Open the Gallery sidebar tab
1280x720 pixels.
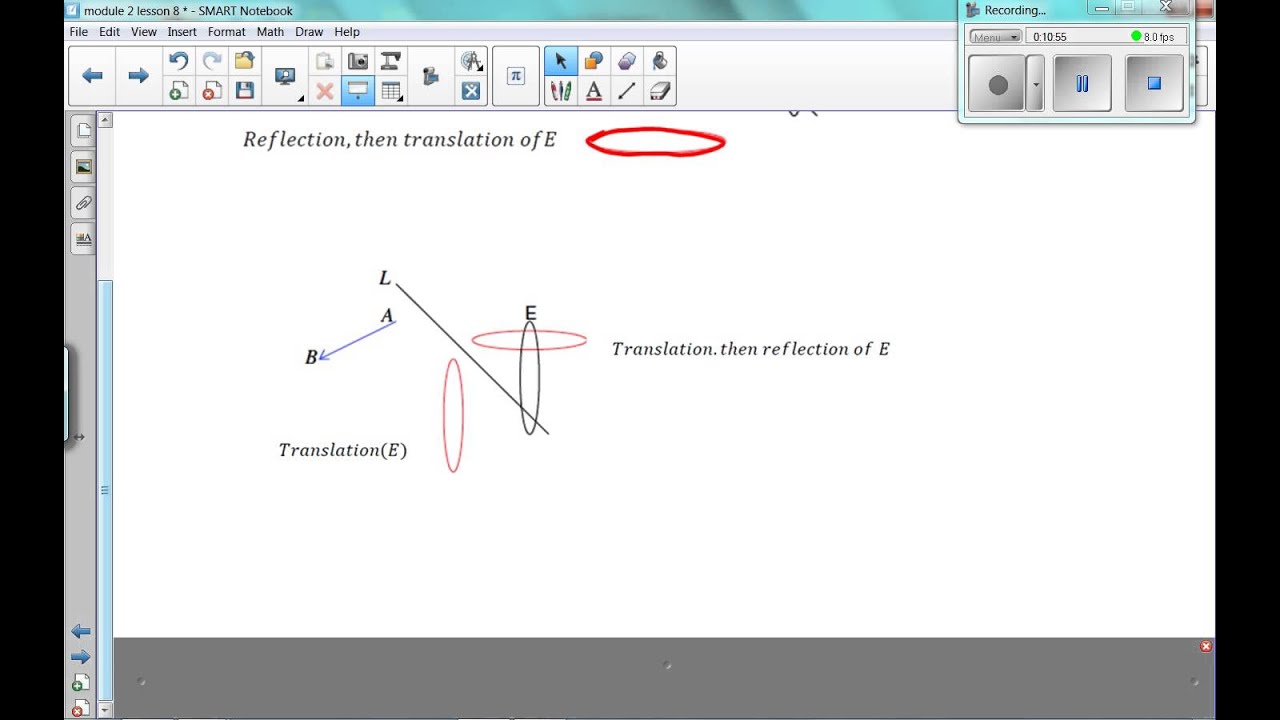coord(83,167)
